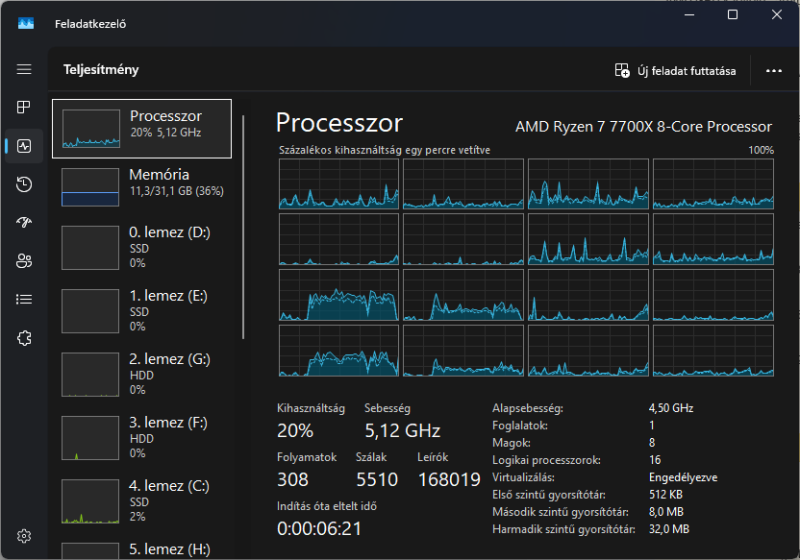This screenshot has width=800, height=560.
Task: Click the Teljesítmény page heading
Action: pyautogui.click(x=101, y=69)
